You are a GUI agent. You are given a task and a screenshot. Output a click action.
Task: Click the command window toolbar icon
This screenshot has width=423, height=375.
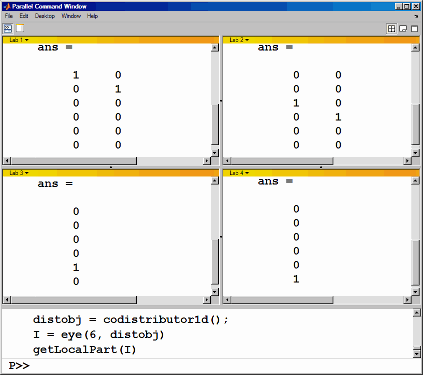click(x=8, y=28)
